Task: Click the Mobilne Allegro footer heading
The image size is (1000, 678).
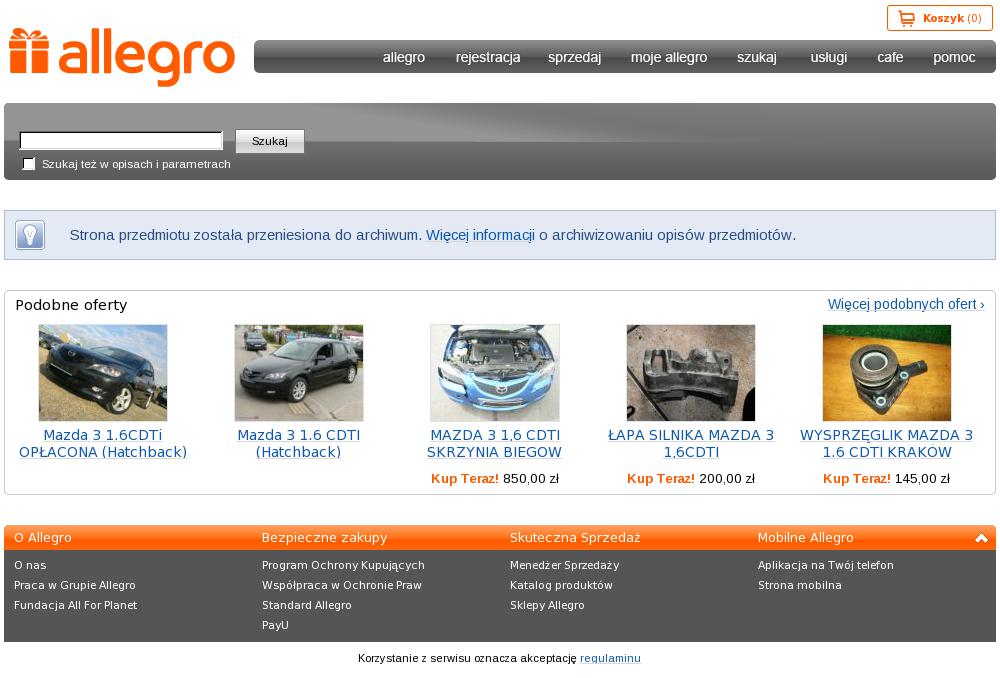Action: pos(805,538)
